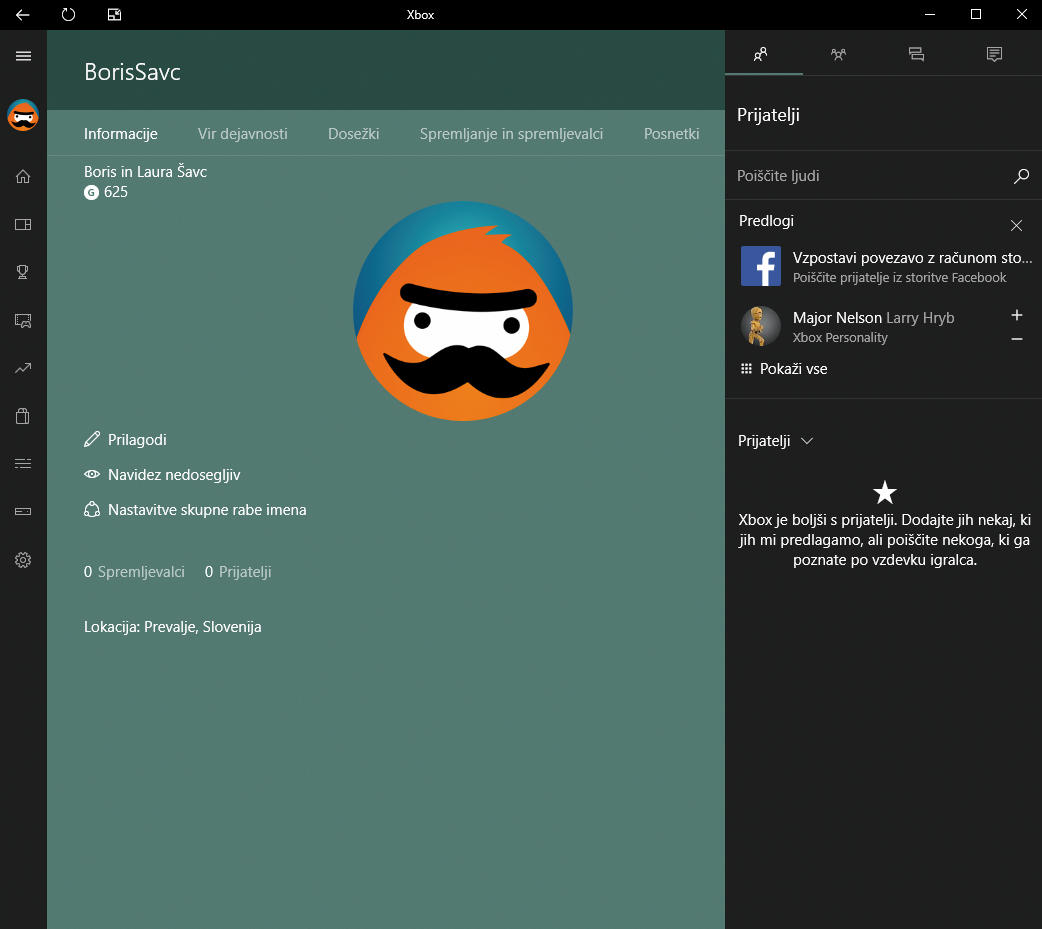The width and height of the screenshot is (1042, 929).
Task: Open the three-lines list icon in sidebar
Action: 23,463
